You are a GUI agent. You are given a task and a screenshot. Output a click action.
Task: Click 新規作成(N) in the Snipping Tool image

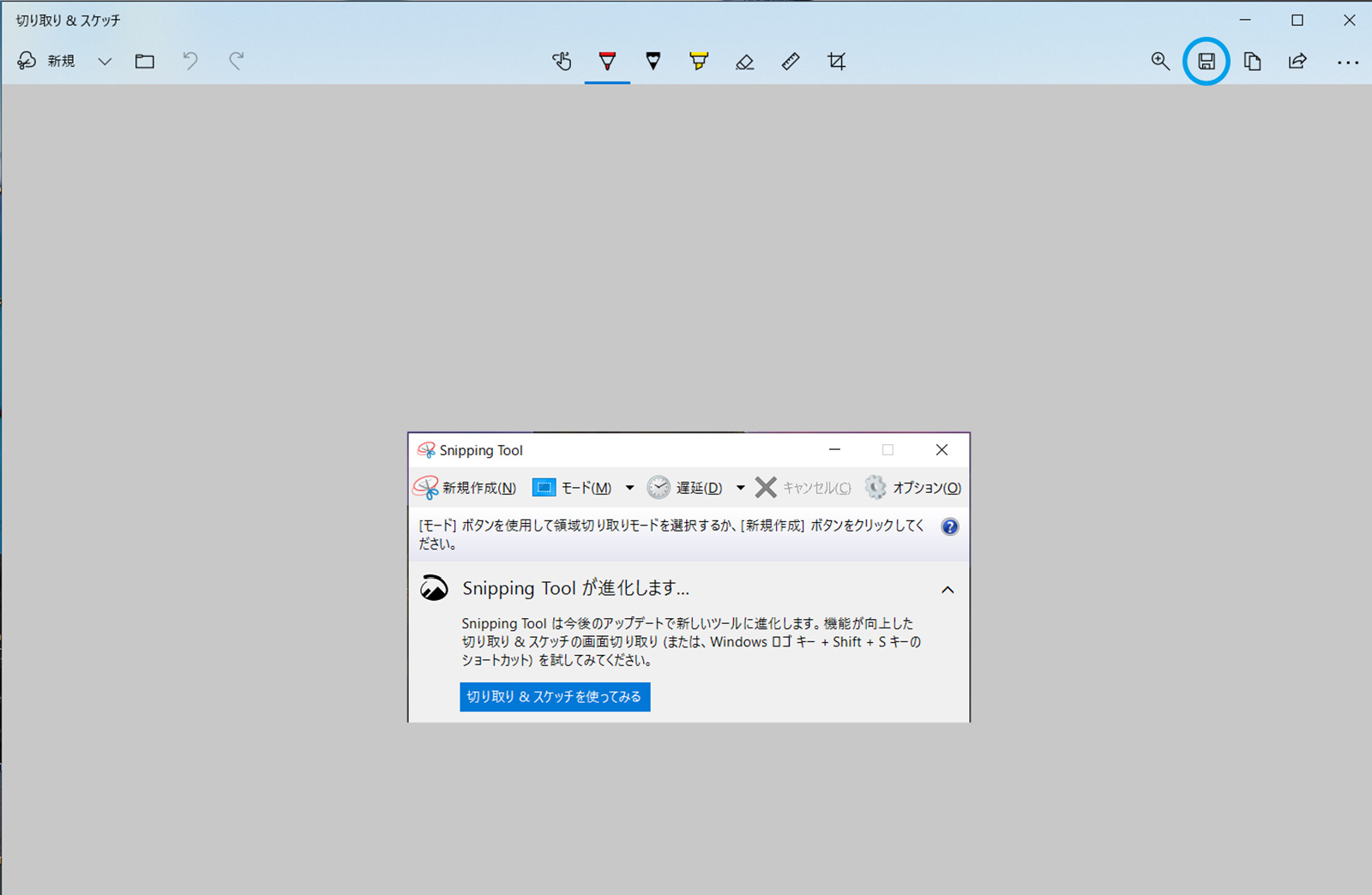[465, 488]
